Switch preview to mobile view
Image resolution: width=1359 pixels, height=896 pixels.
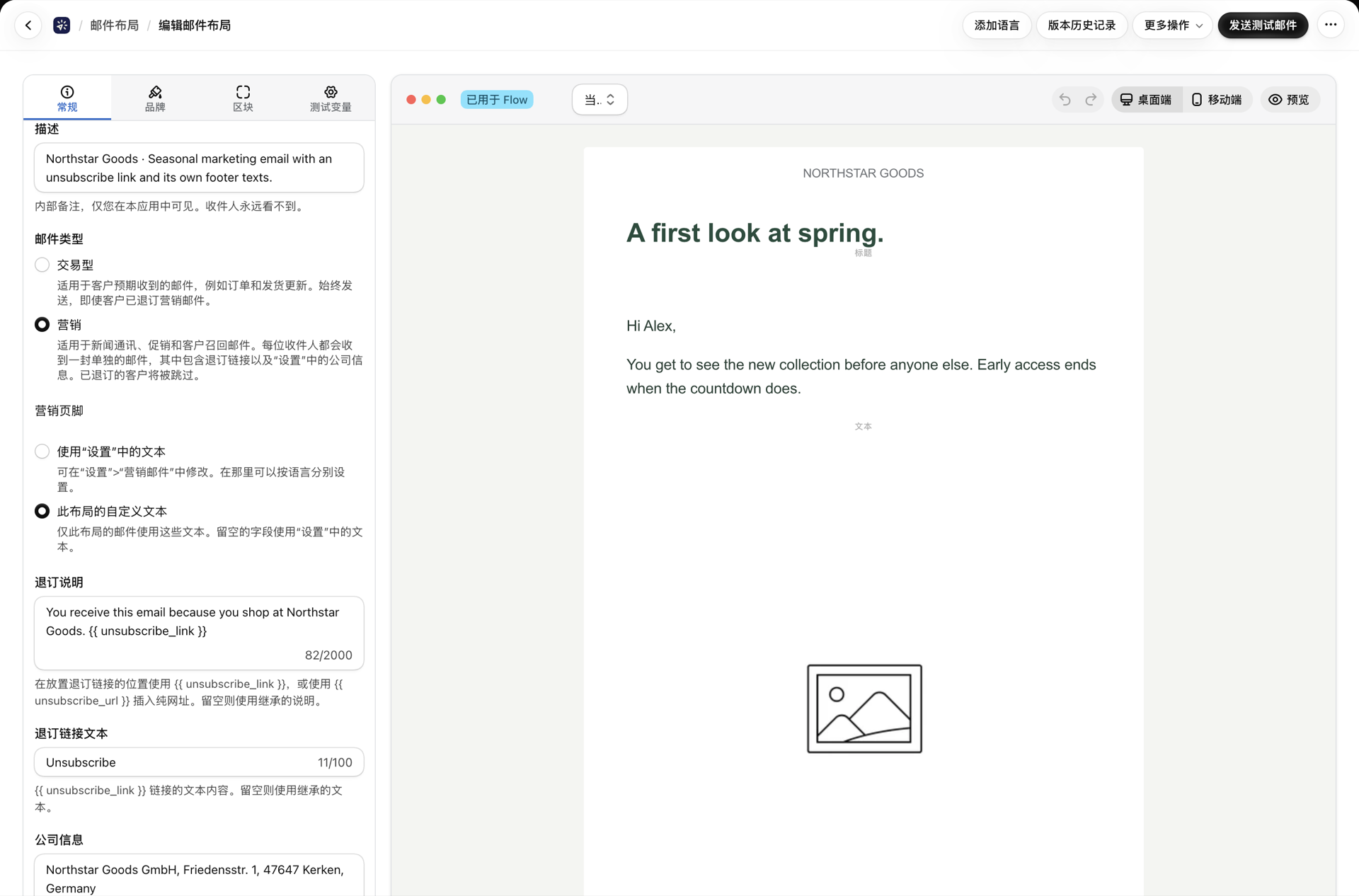point(1217,100)
